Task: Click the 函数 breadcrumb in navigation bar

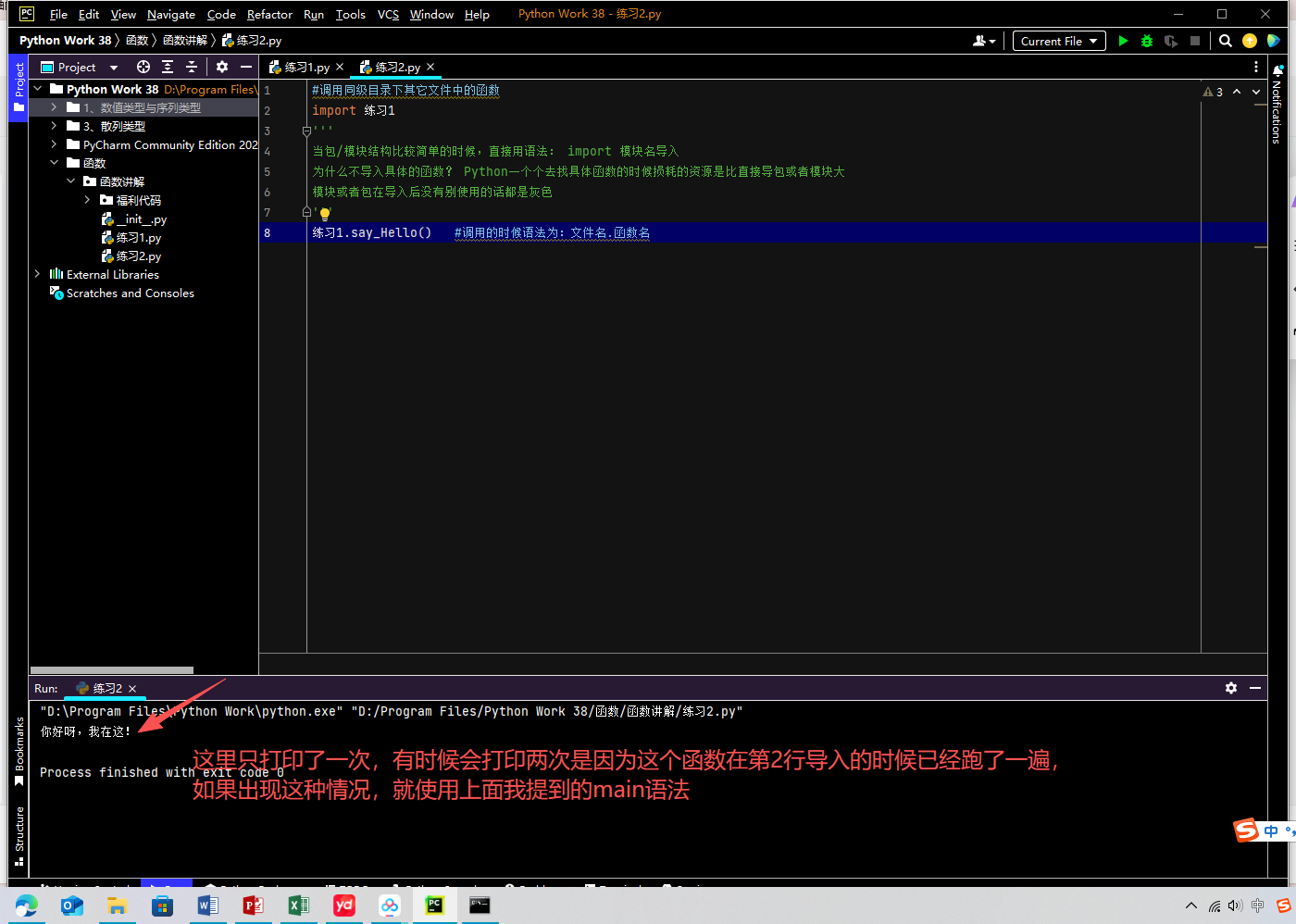Action: point(137,40)
